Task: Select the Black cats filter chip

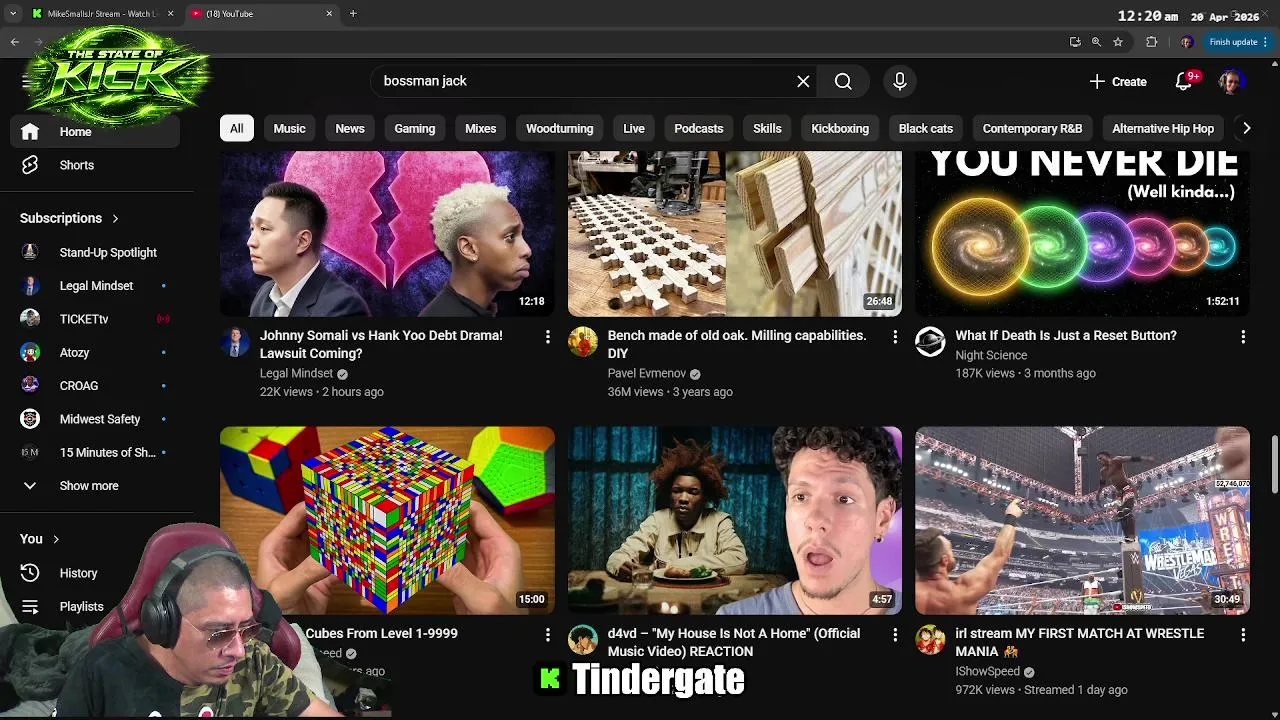Action: point(926,128)
